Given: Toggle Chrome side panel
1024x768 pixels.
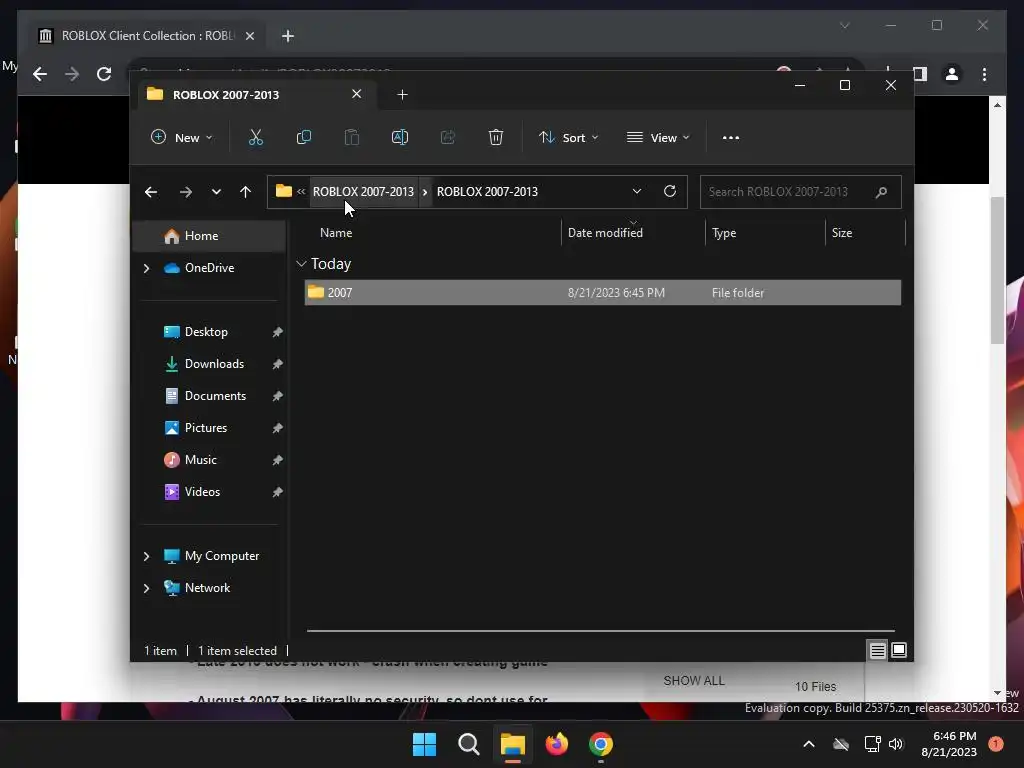Looking at the screenshot, I should 920,74.
